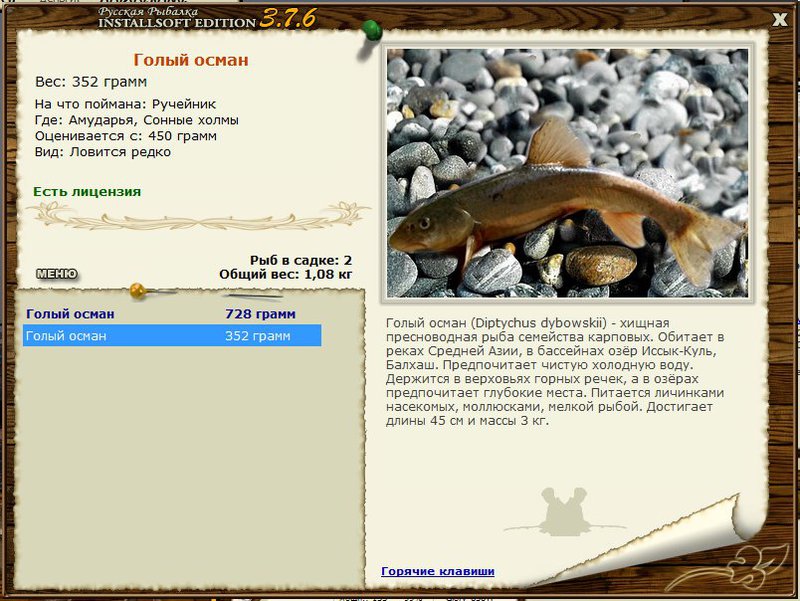Click the На что поймана: Ручейник line
Screen dimensions: 800x601
pos(125,104)
